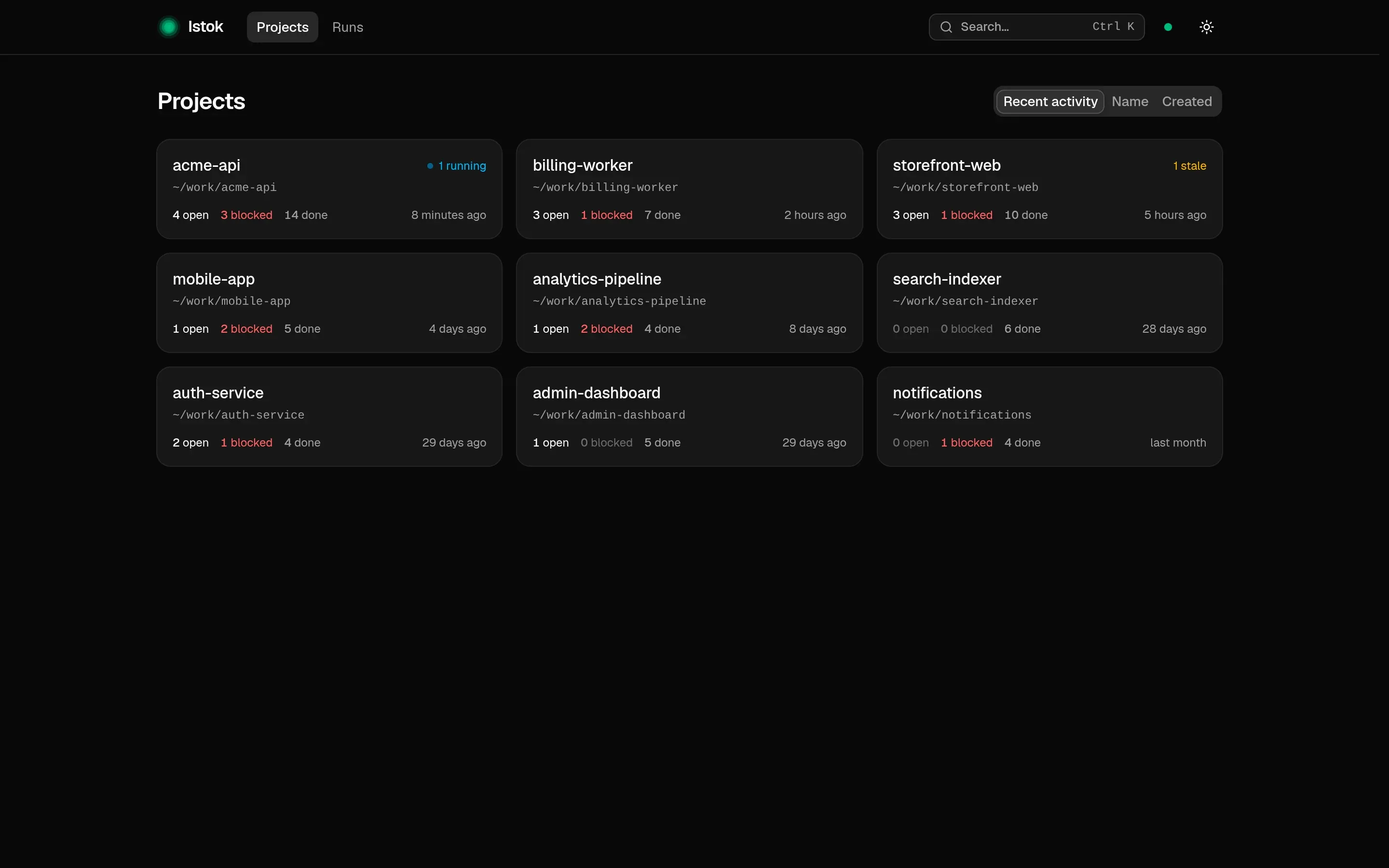This screenshot has width=1389, height=868.
Task: Click "2 blocked" on analytics-pipeline card
Action: click(606, 329)
